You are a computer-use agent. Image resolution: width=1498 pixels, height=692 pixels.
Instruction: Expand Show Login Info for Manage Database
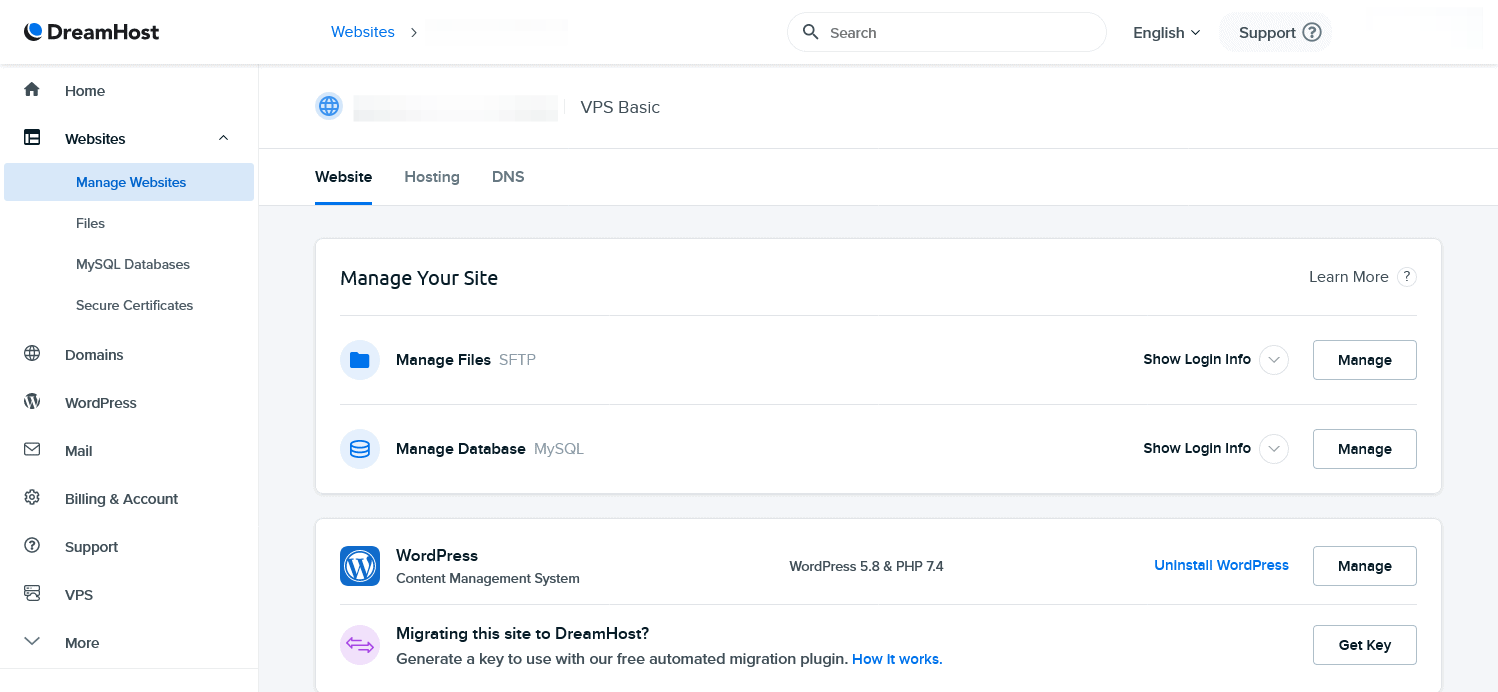[x=1274, y=449]
